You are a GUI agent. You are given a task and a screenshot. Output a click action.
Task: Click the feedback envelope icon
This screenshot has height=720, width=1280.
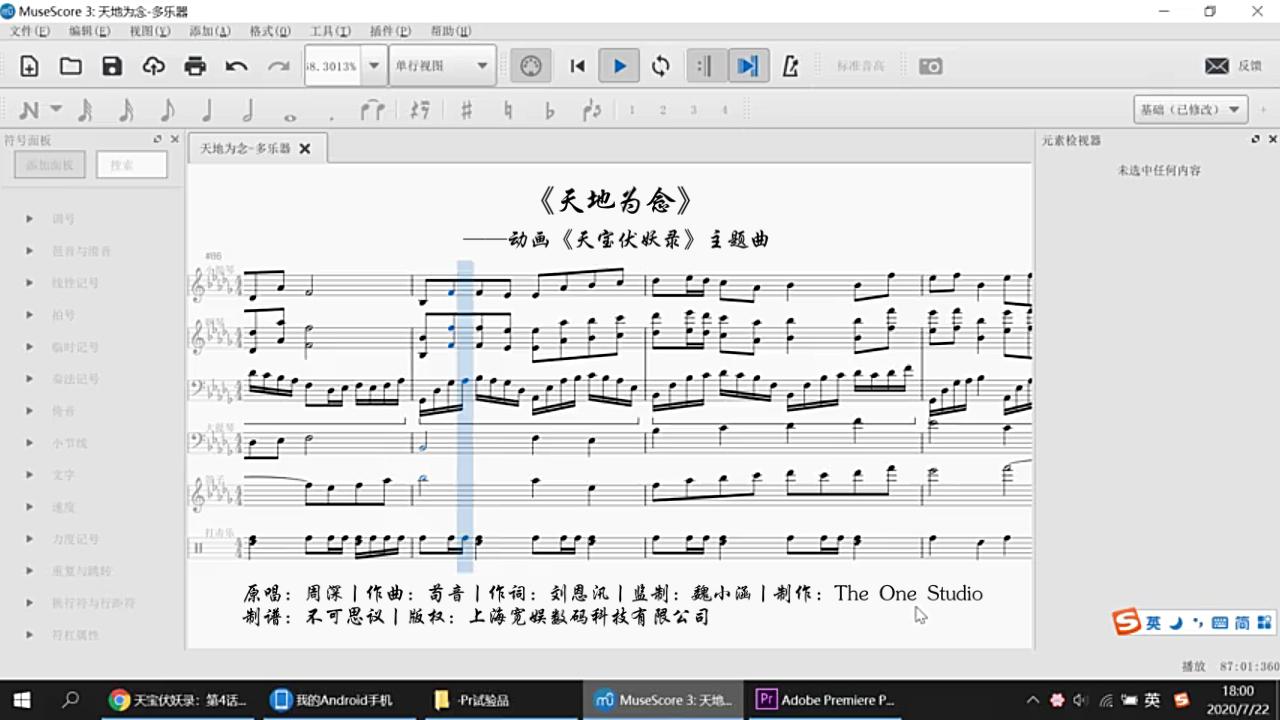[x=1217, y=66]
